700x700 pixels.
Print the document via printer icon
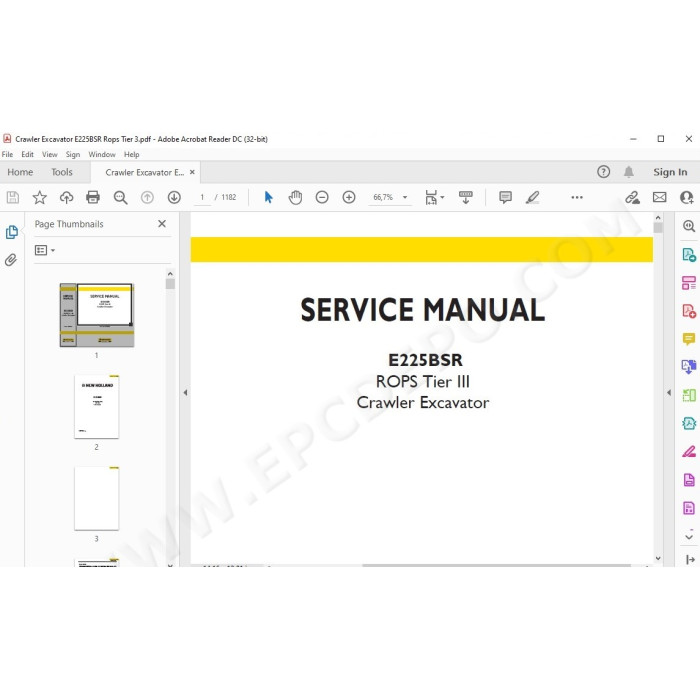93,197
